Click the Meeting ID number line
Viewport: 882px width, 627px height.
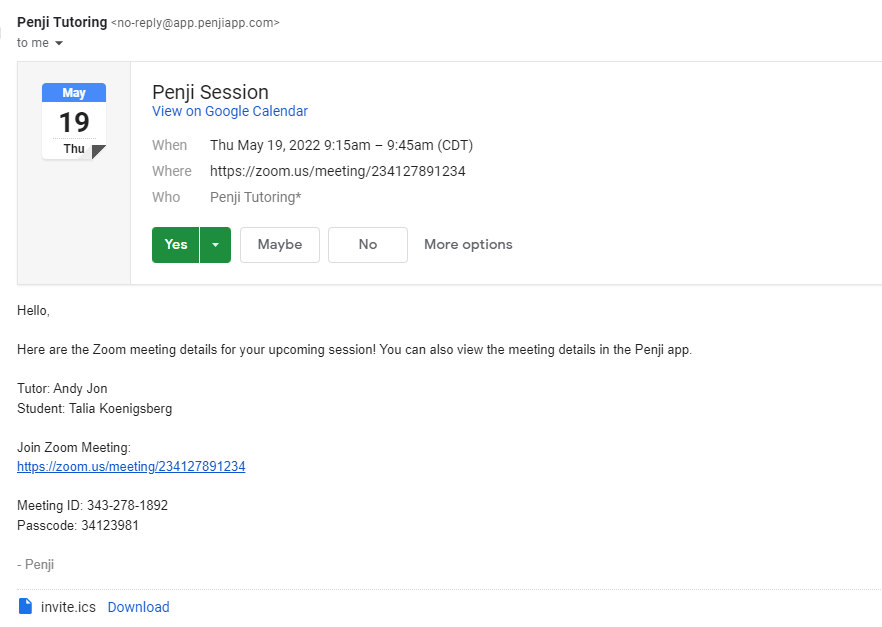(x=92, y=506)
